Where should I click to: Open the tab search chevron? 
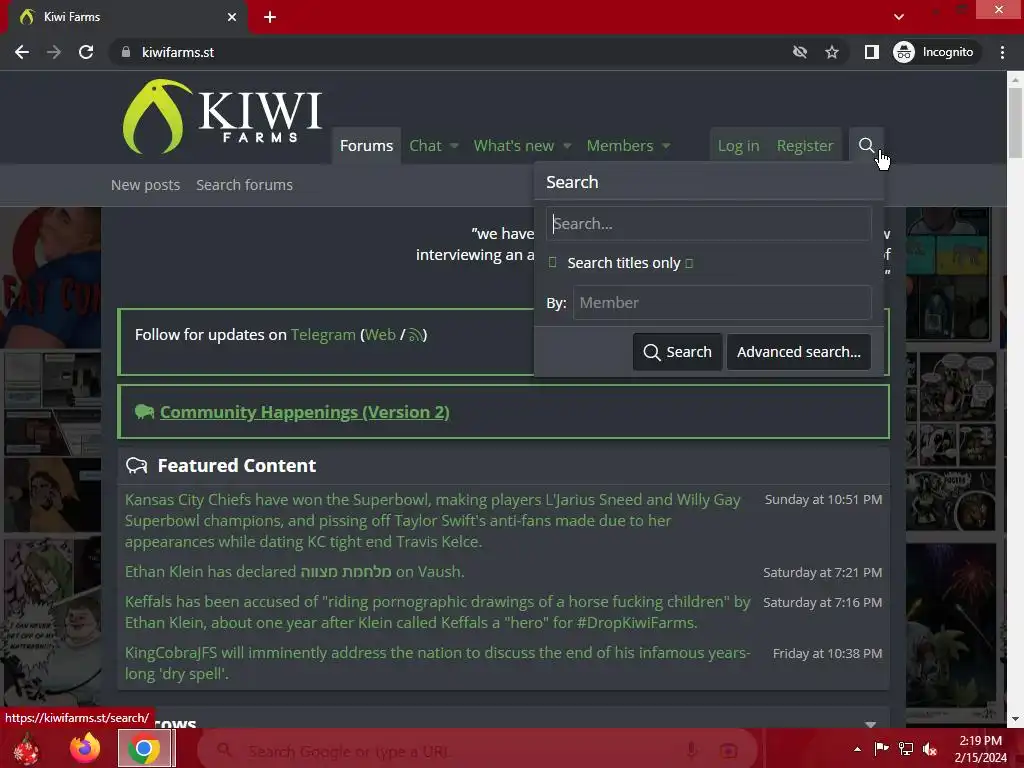coord(899,17)
